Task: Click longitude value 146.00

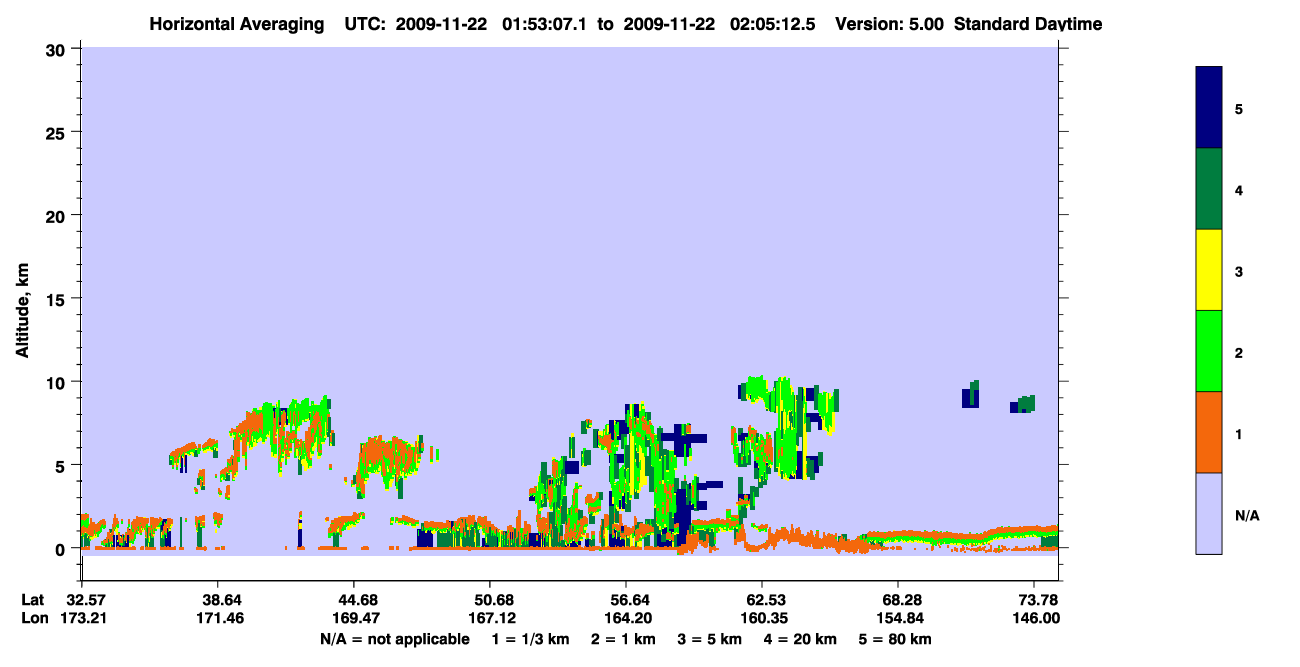Action: coord(1034,618)
